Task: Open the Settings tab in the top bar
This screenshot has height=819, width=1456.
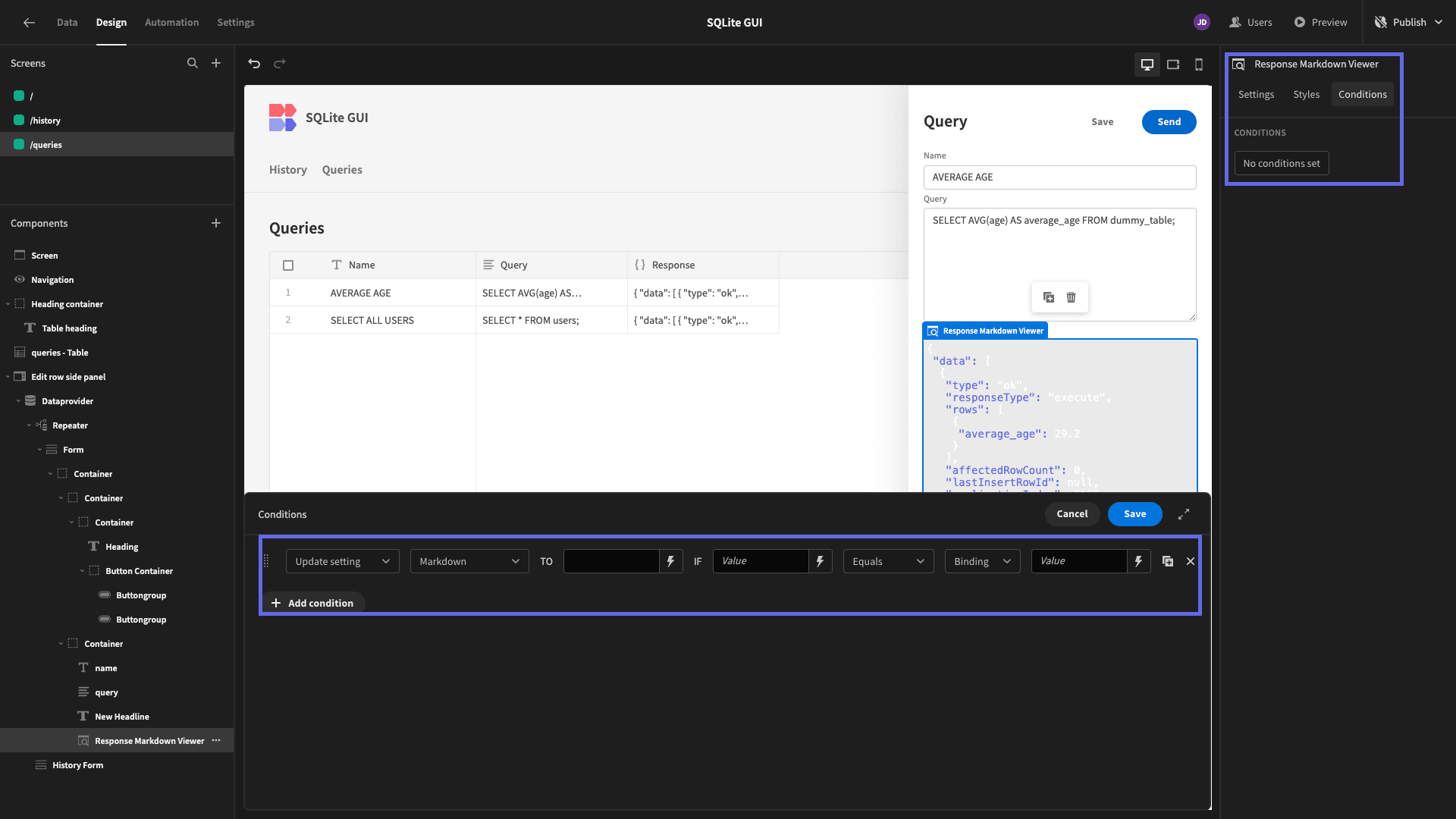Action: tap(236, 22)
